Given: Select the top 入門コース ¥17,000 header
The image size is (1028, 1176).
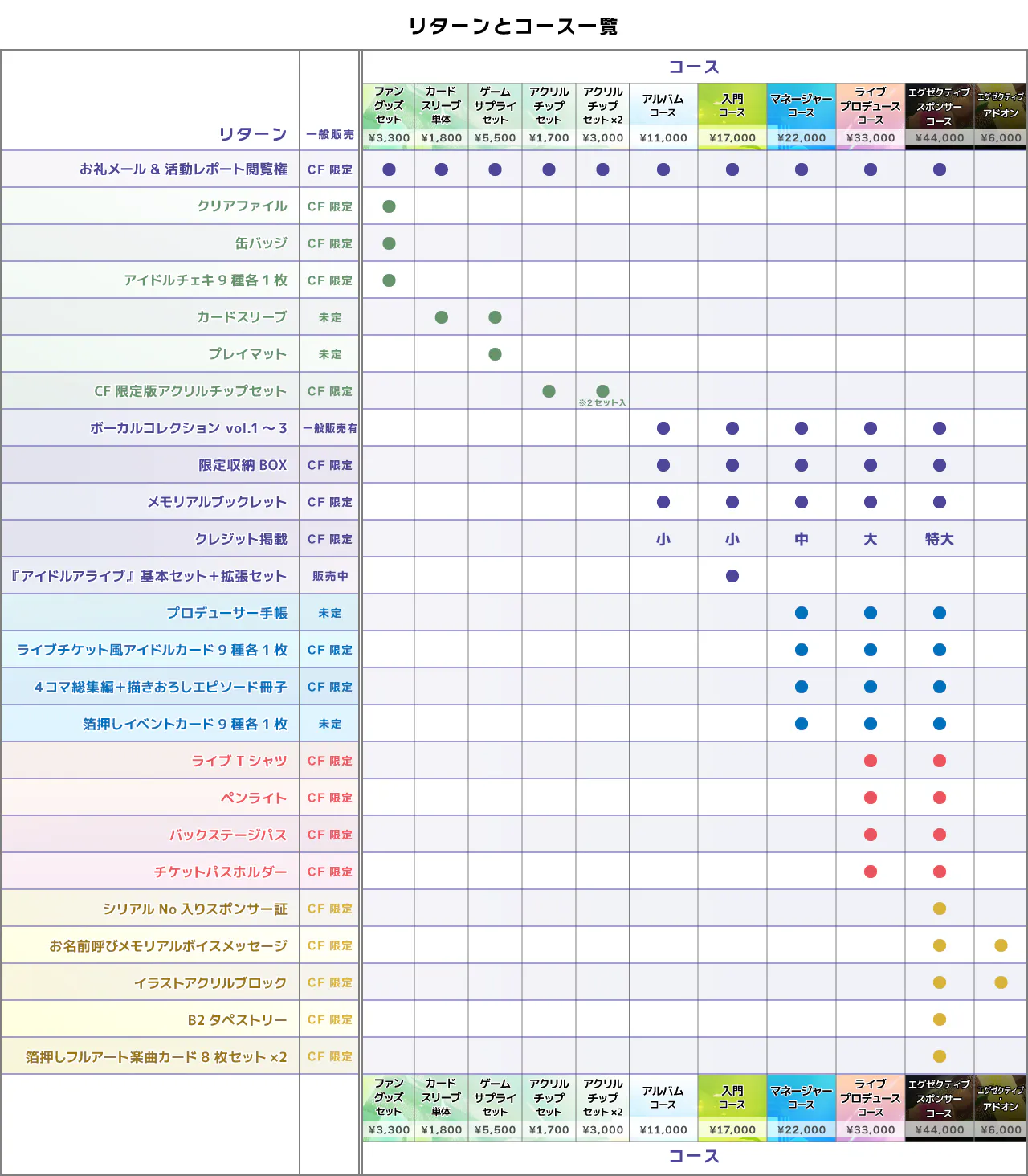Looking at the screenshot, I should [x=732, y=114].
